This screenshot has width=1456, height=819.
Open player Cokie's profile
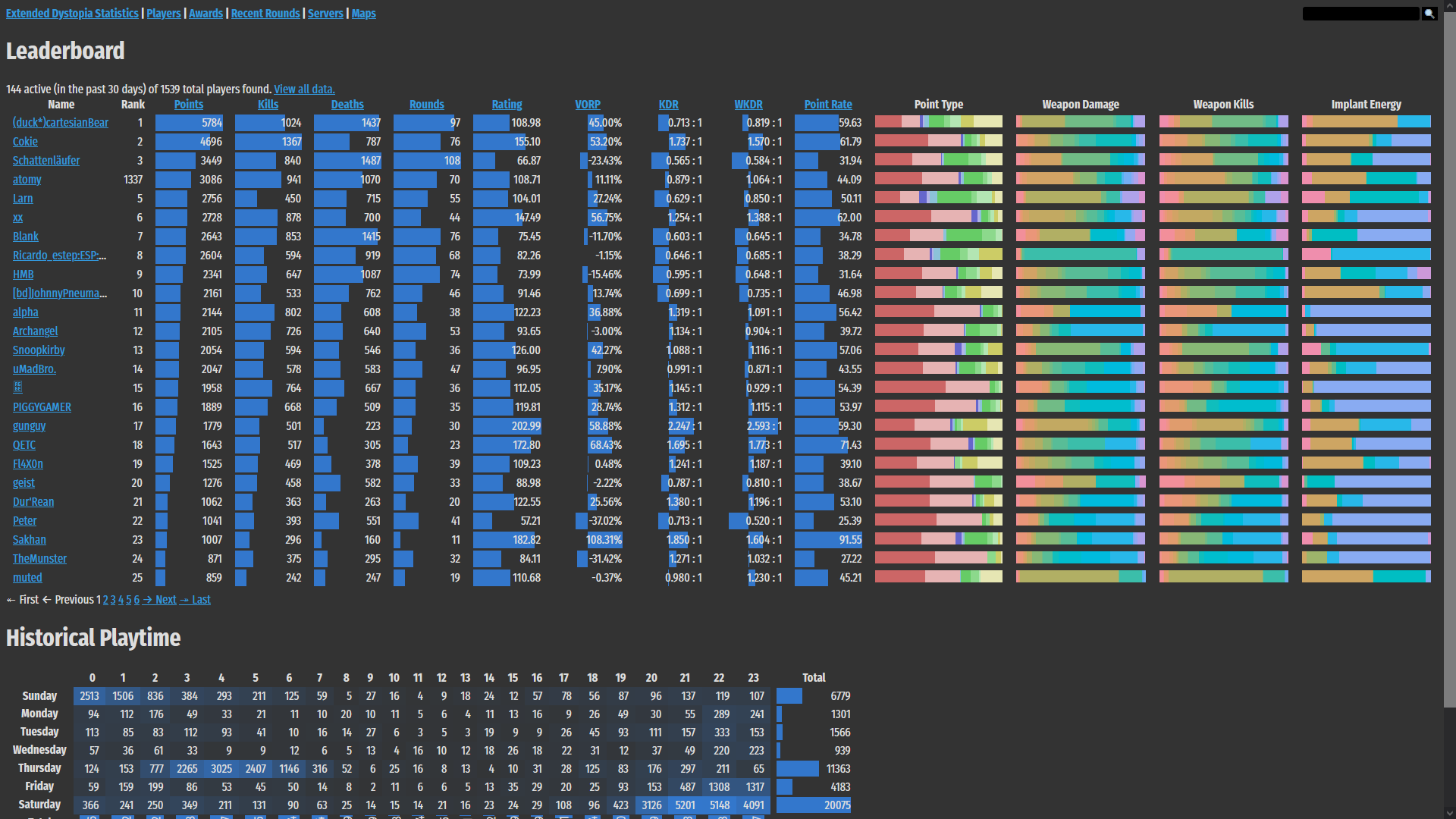click(25, 142)
